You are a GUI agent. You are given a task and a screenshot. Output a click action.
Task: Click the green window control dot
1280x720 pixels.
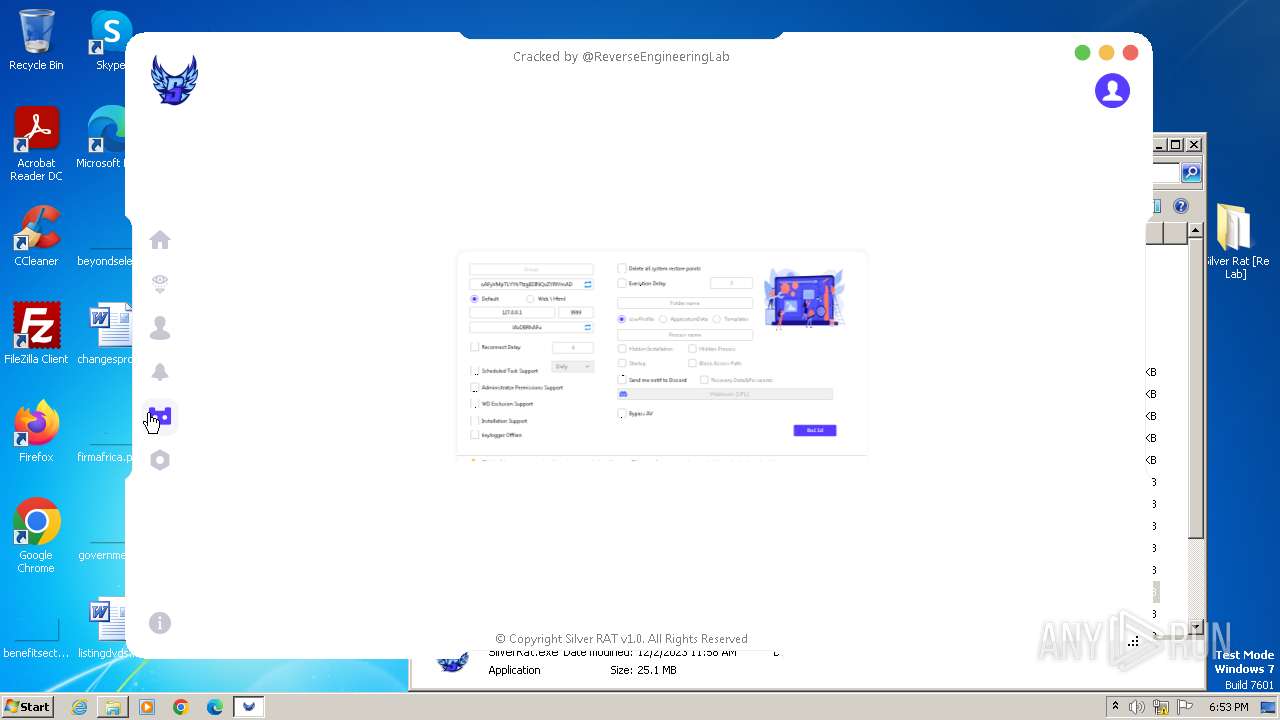pyautogui.click(x=1082, y=53)
